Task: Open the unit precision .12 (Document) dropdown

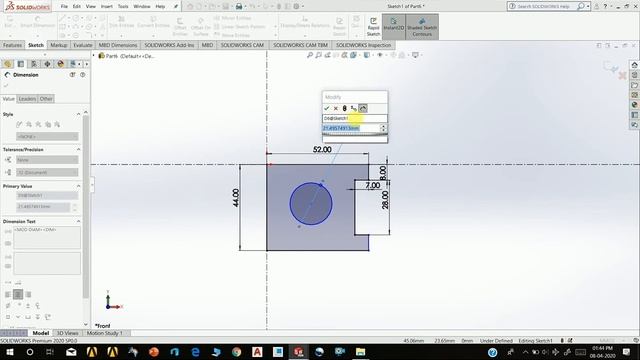Action: click(x=47, y=173)
